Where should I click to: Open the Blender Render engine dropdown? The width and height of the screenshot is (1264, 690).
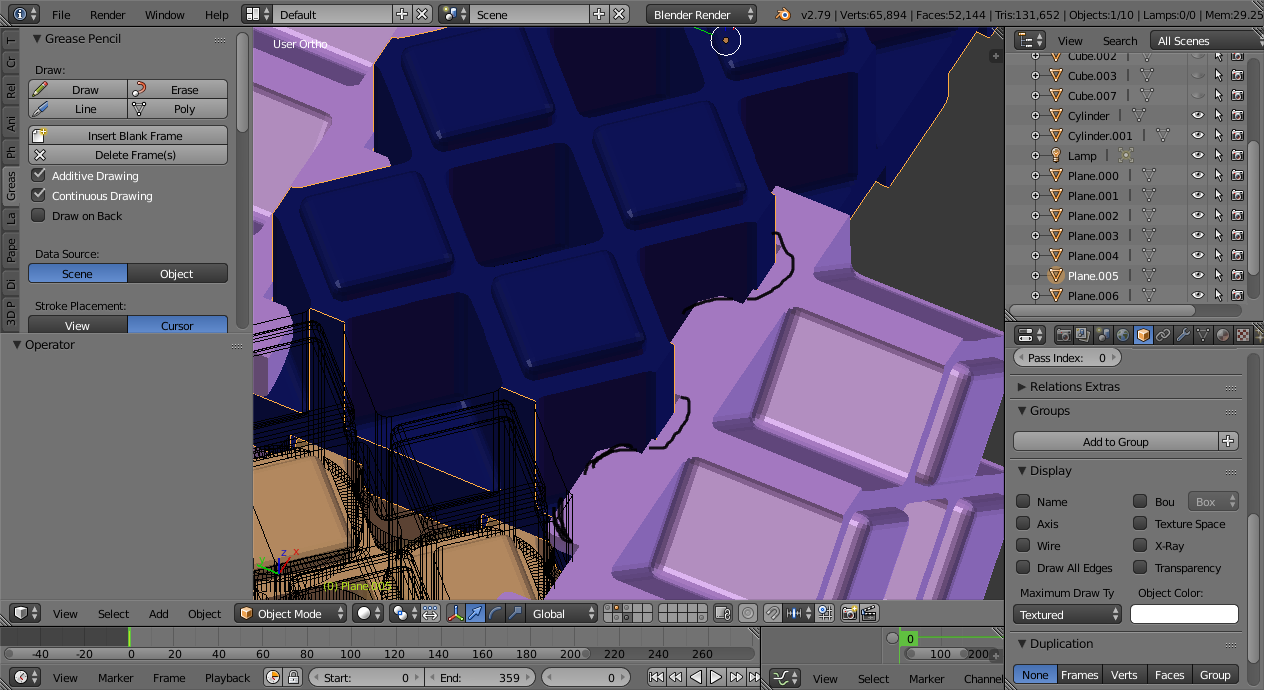(702, 15)
